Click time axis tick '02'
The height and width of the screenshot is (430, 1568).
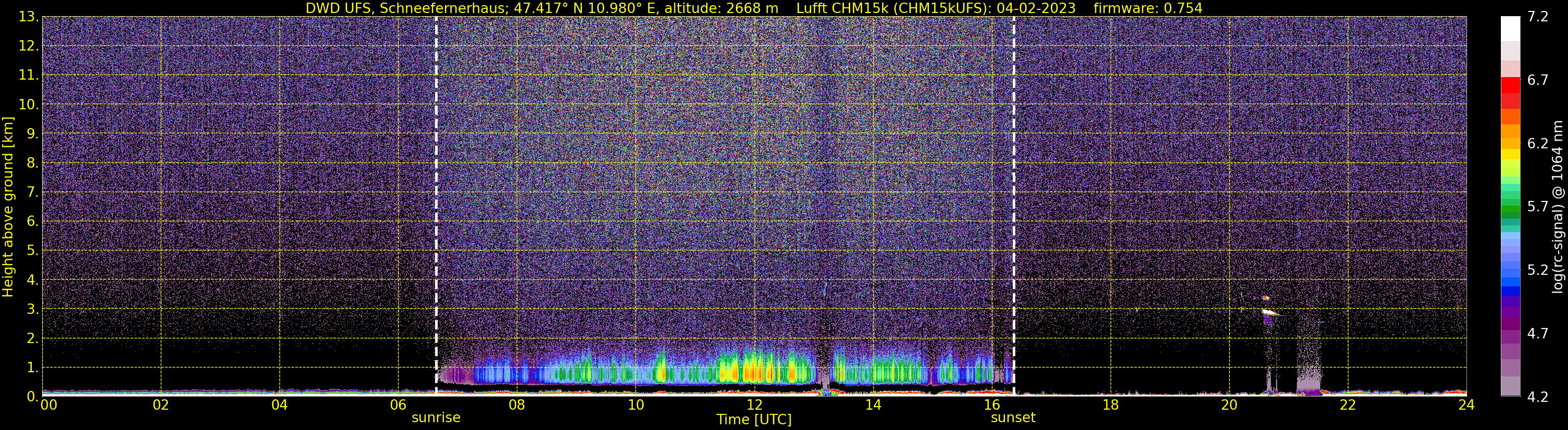coord(161,406)
